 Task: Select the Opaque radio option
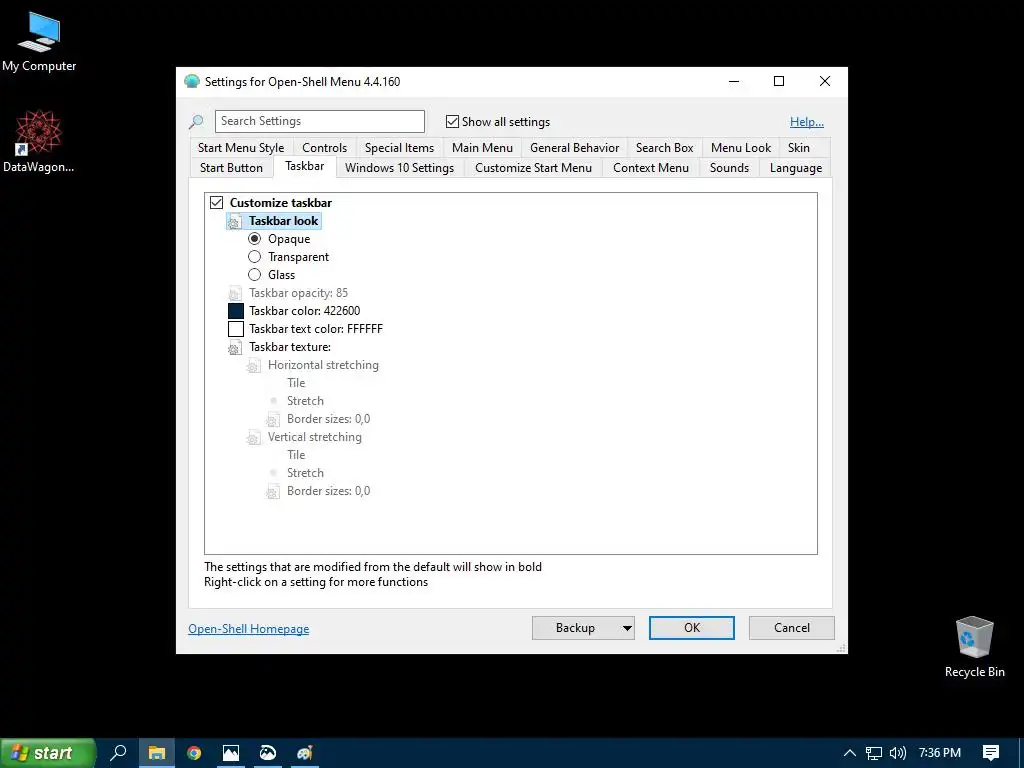click(255, 239)
